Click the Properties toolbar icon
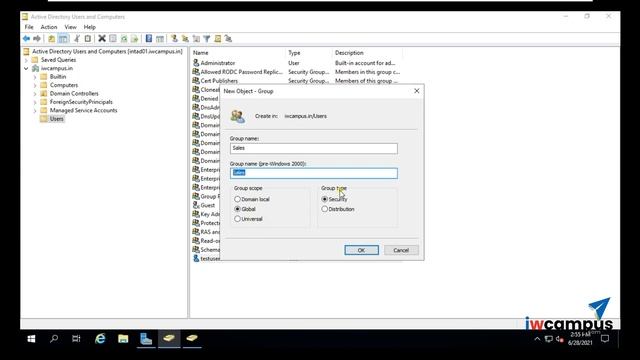 click(113, 38)
